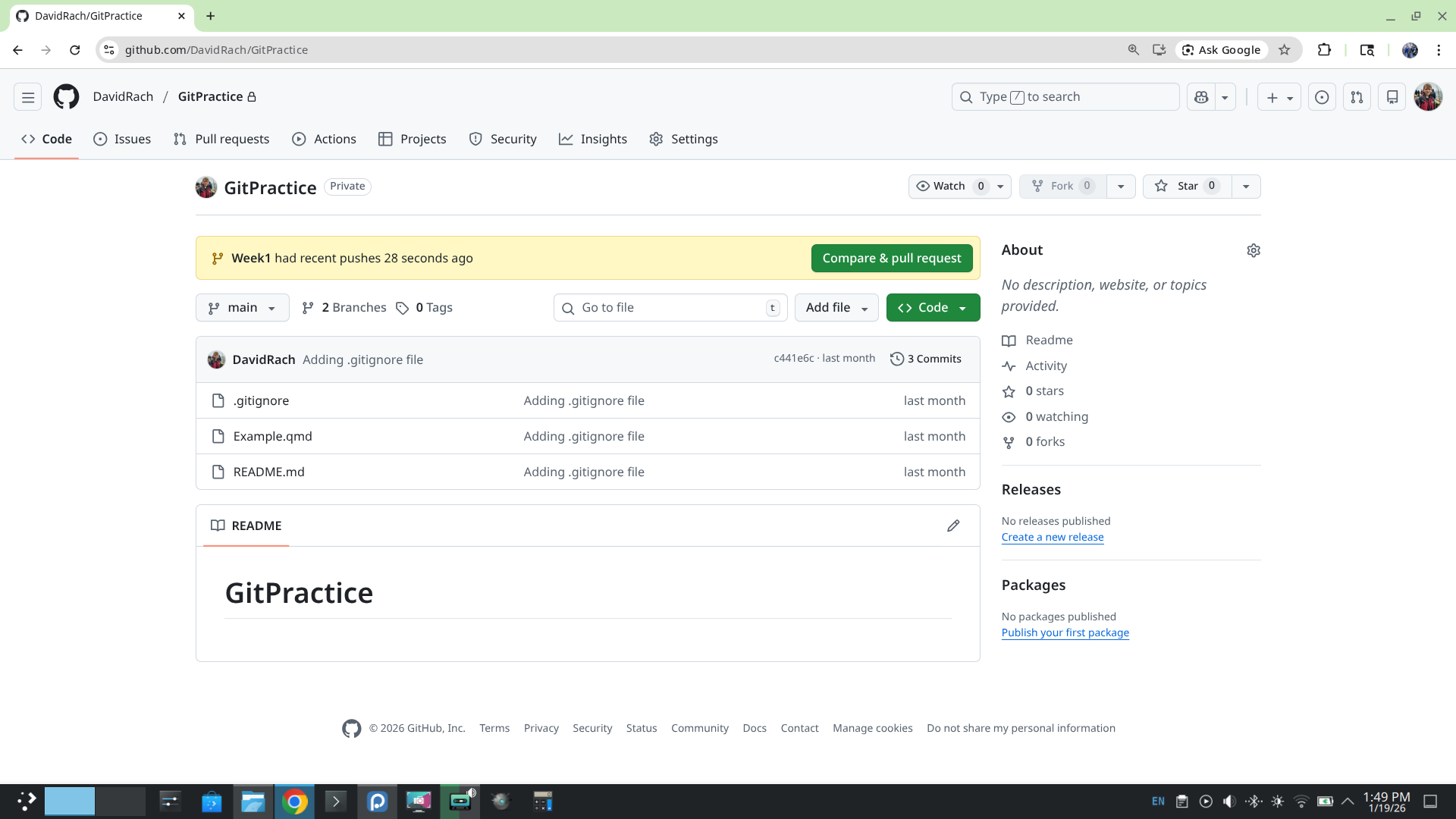The width and height of the screenshot is (1456, 819).
Task: Click Compare & pull request button
Action: click(x=891, y=259)
